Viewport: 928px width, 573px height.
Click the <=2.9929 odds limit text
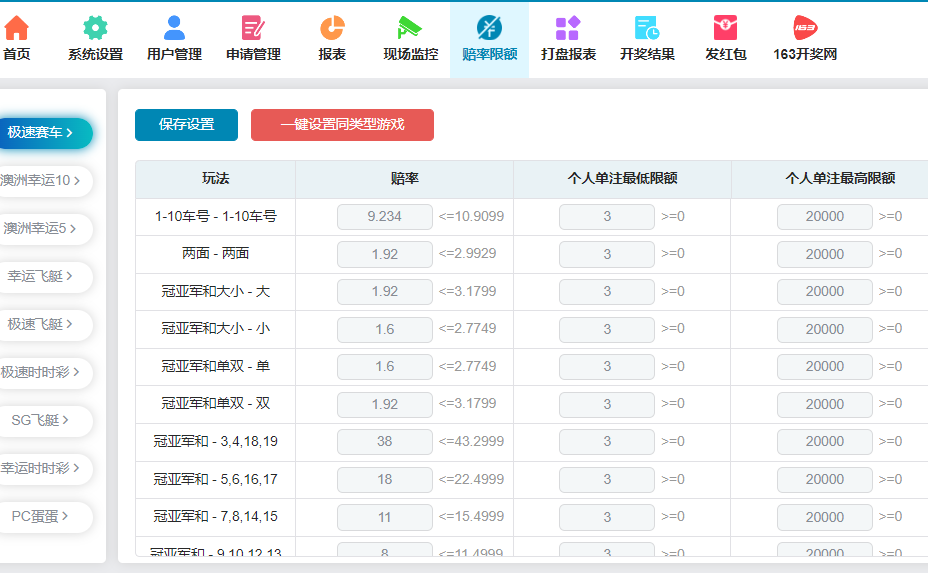pos(468,253)
